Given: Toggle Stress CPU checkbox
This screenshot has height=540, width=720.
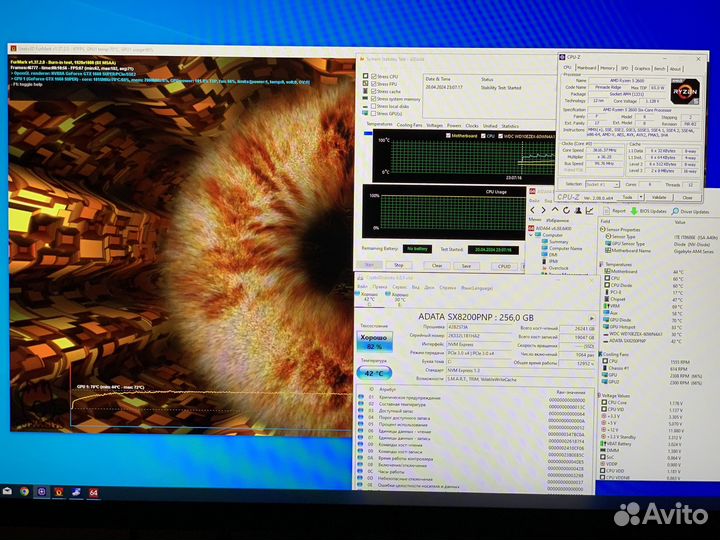Looking at the screenshot, I should click(374, 77).
